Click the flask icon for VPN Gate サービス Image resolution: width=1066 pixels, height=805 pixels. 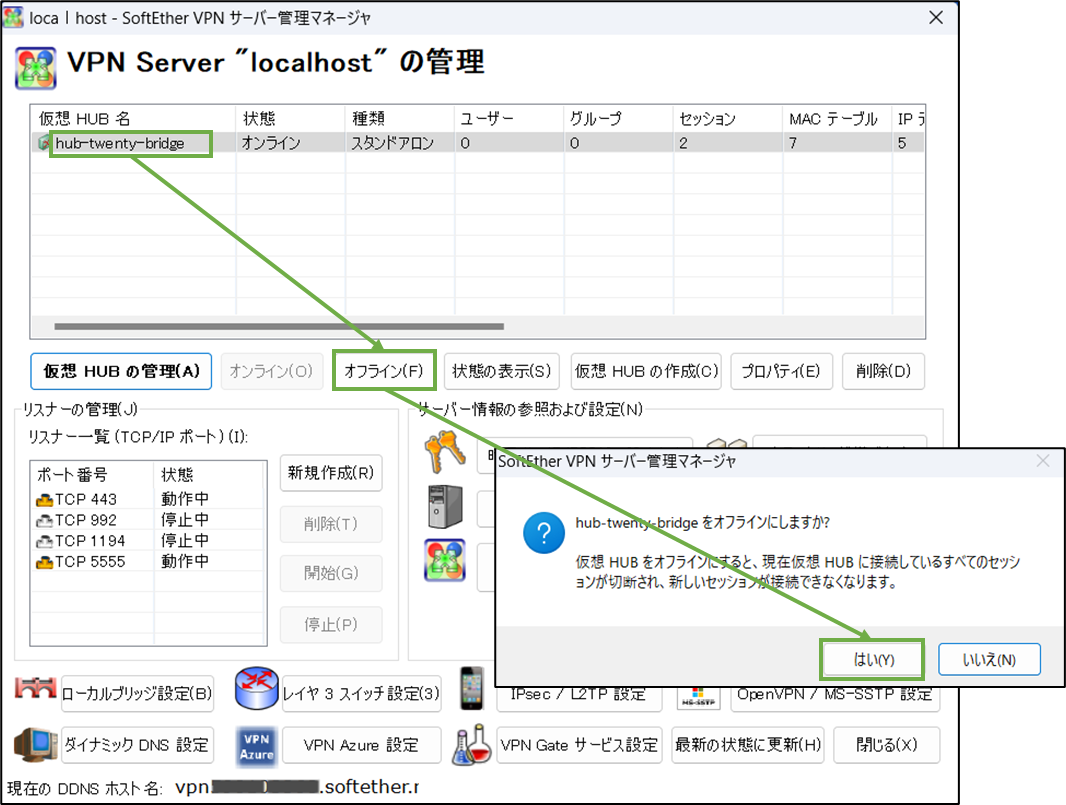pyautogui.click(x=472, y=744)
